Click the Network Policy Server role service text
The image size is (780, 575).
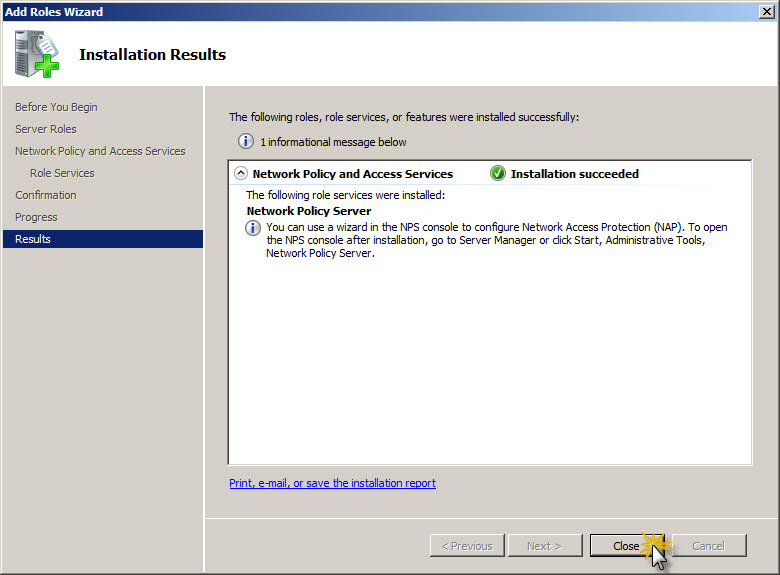pos(309,211)
